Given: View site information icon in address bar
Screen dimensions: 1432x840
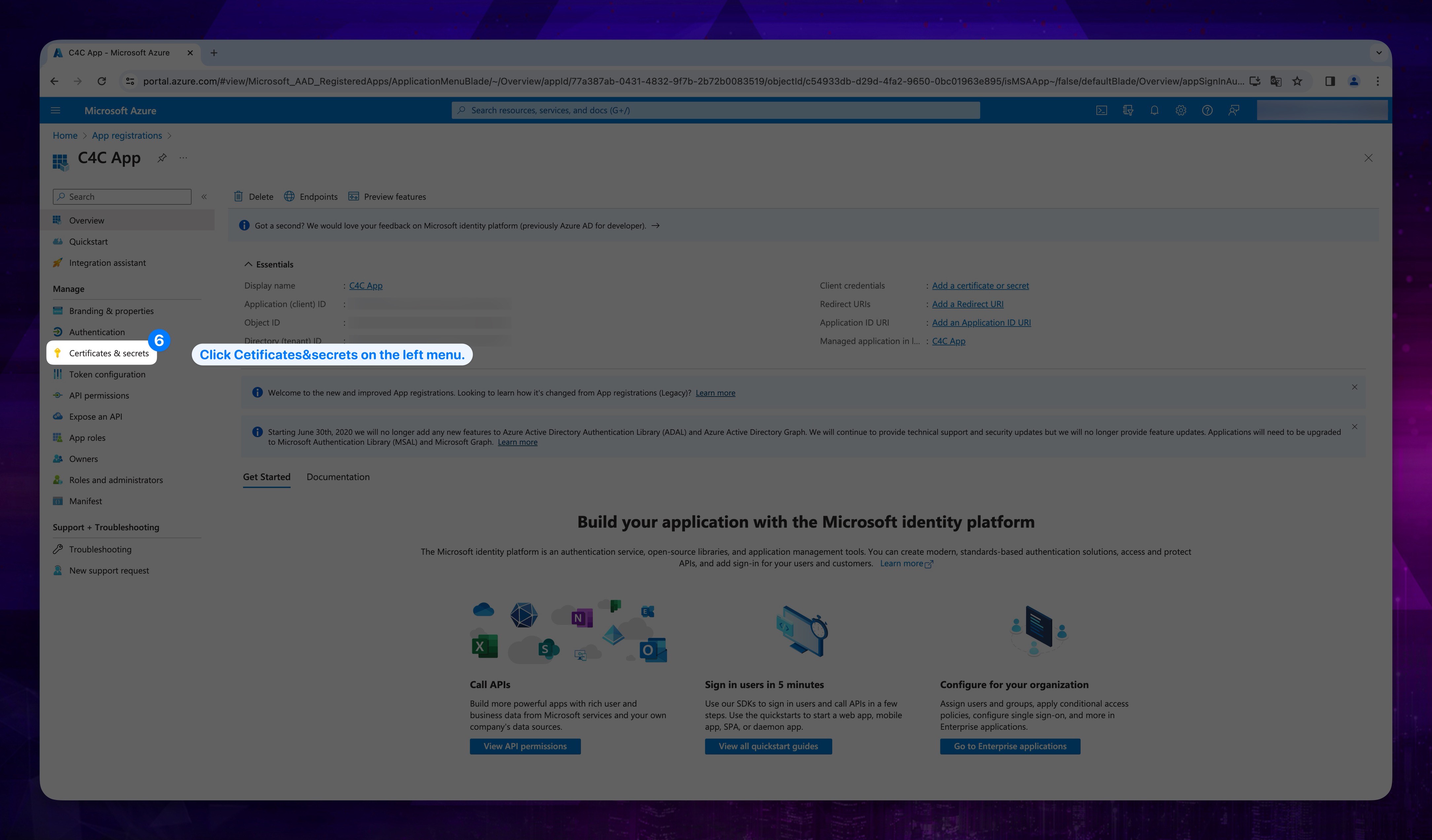Looking at the screenshot, I should tap(130, 81).
